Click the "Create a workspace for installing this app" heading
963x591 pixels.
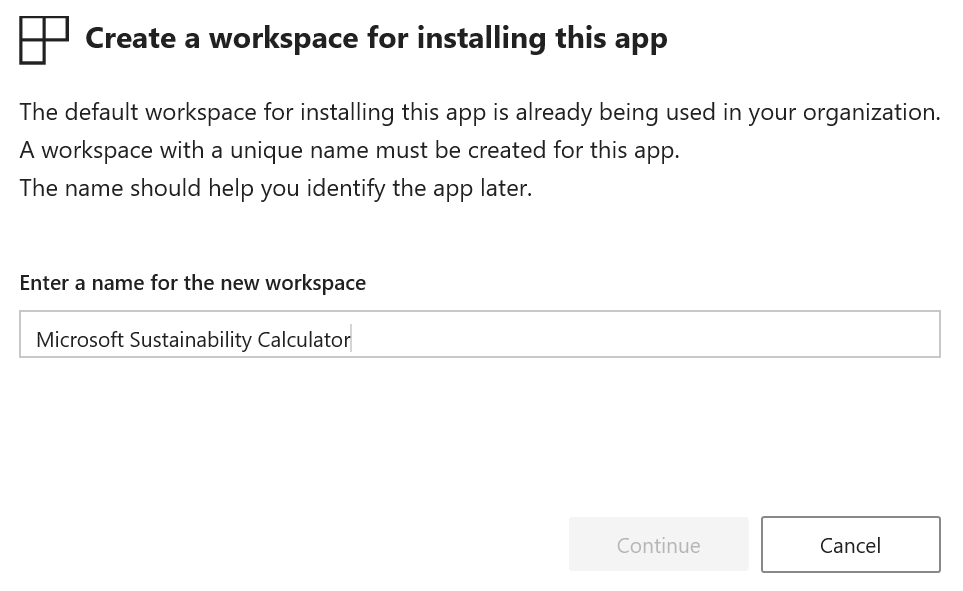pos(376,38)
